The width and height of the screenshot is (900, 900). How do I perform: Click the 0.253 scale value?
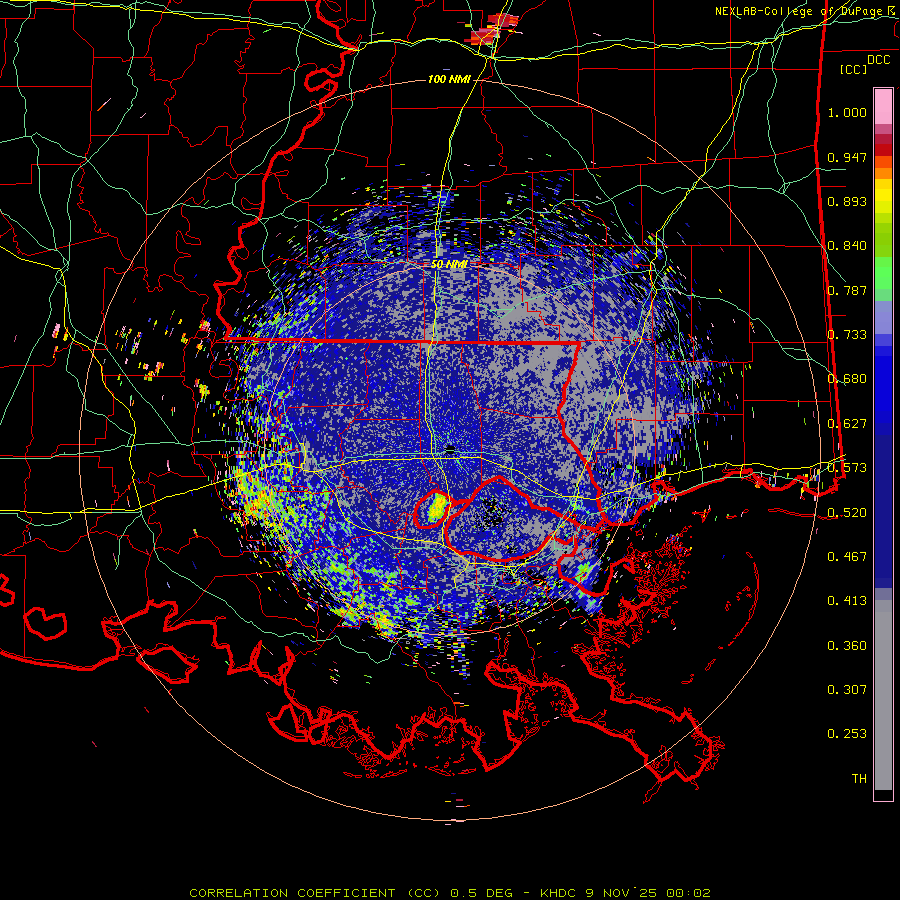point(847,734)
